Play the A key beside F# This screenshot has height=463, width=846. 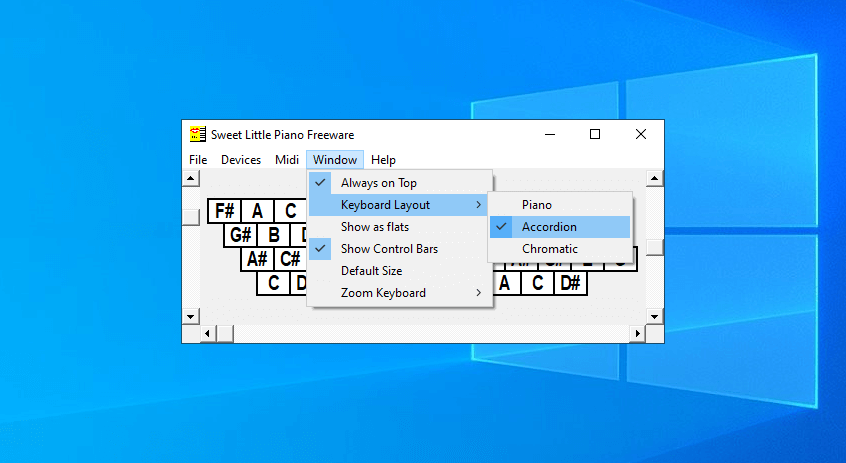click(257, 210)
